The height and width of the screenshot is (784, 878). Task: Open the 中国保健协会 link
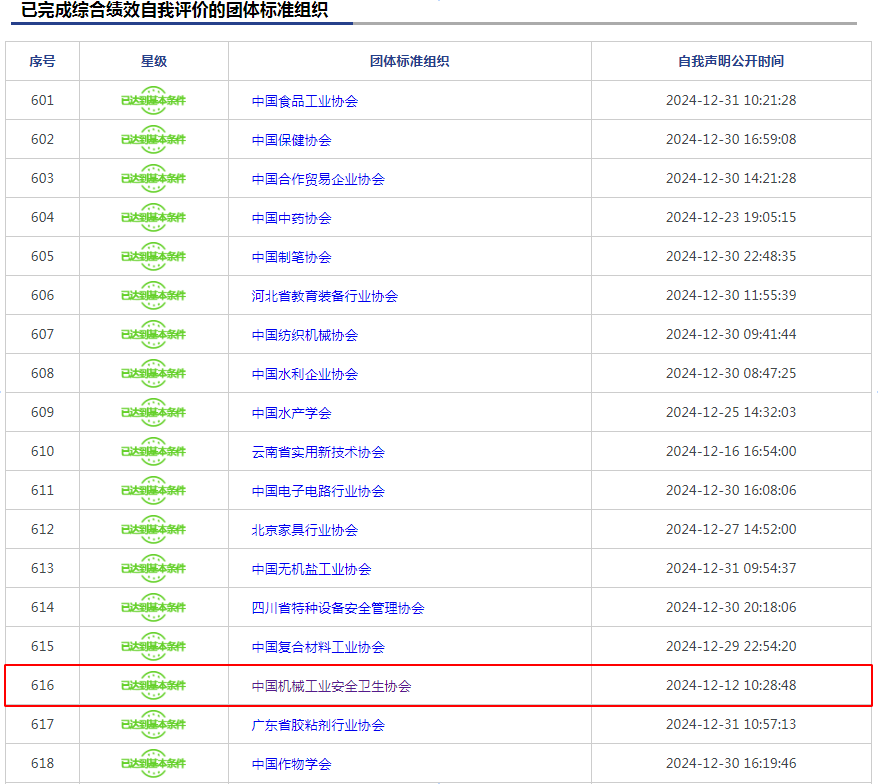click(291, 140)
